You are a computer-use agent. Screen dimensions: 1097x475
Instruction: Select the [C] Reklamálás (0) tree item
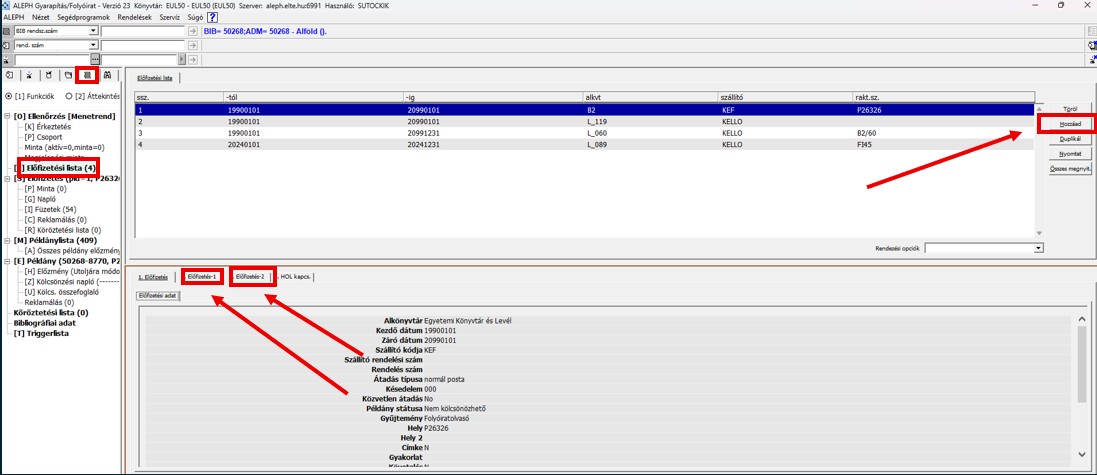coord(55,220)
